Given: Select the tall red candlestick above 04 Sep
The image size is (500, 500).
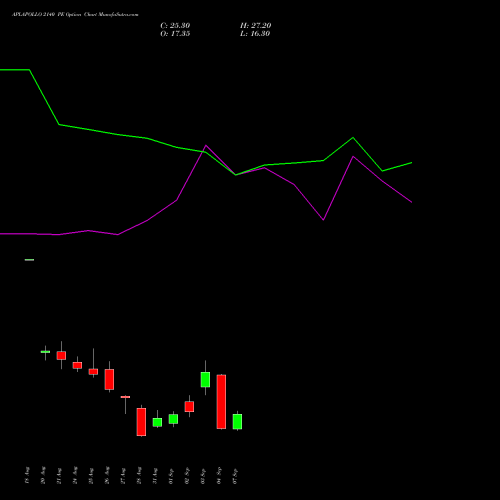Looking at the screenshot, I should (x=221, y=402).
